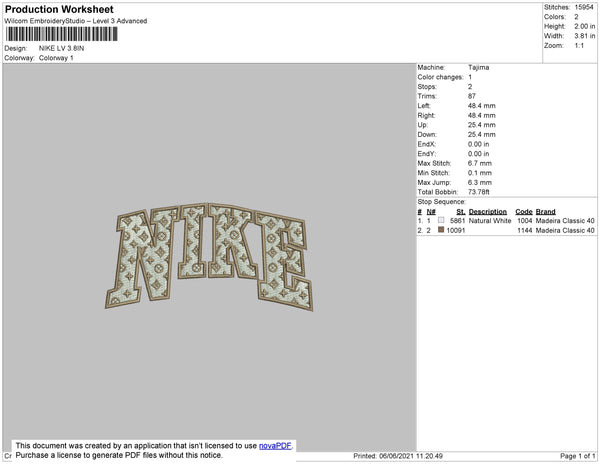Click the Stop Sequence heading

click(442, 202)
